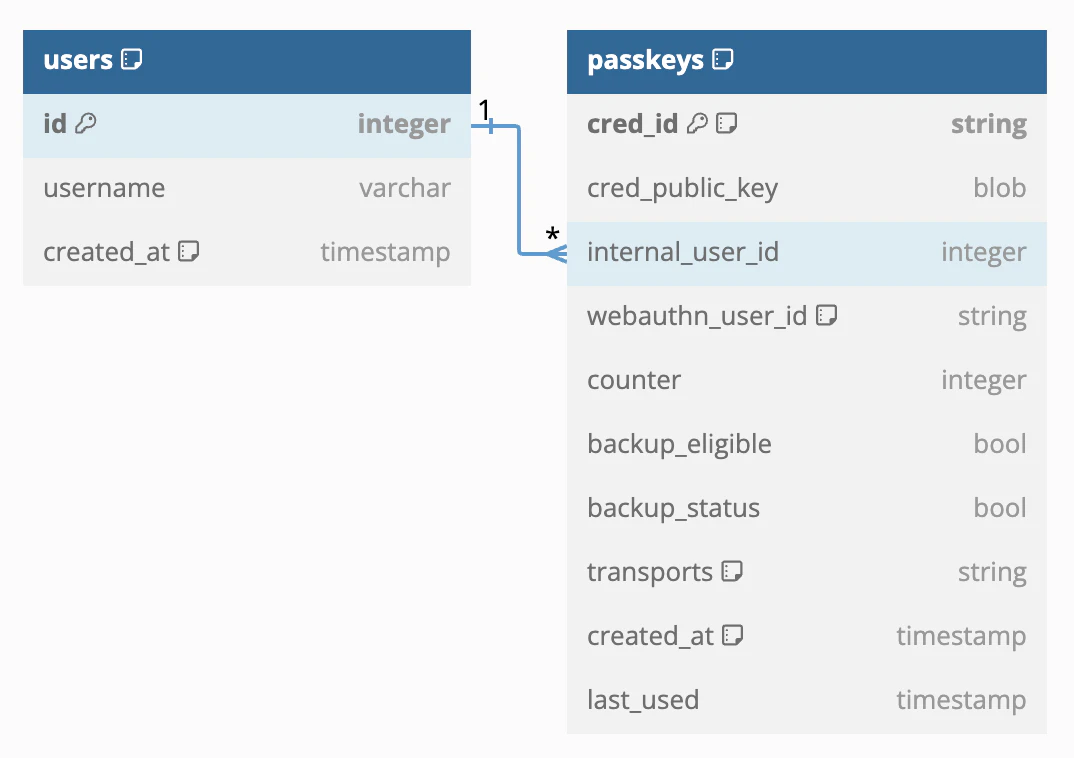Click the backup_status field row
The height and width of the screenshot is (758, 1074).
click(806, 508)
